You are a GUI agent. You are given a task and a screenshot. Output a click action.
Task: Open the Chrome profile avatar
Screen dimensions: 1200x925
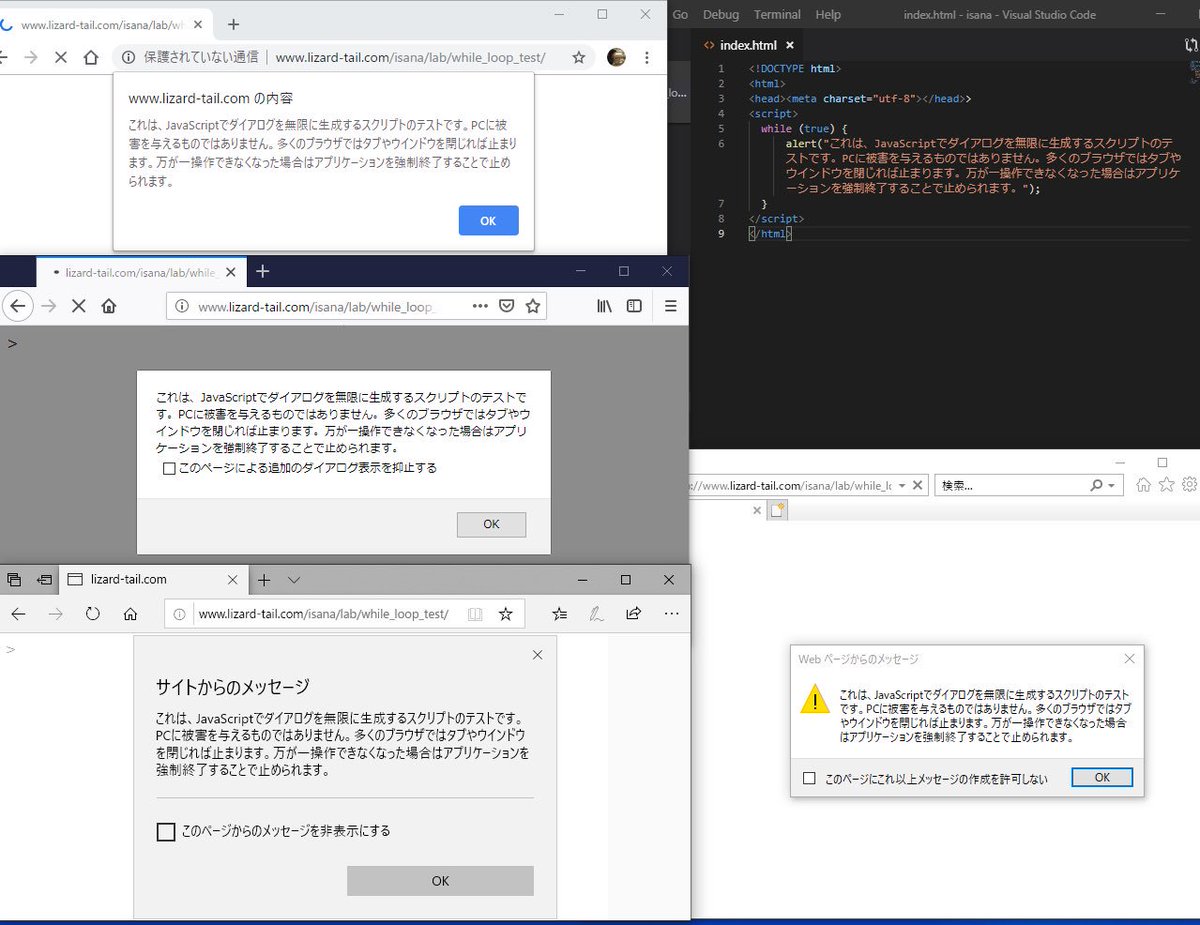click(617, 57)
